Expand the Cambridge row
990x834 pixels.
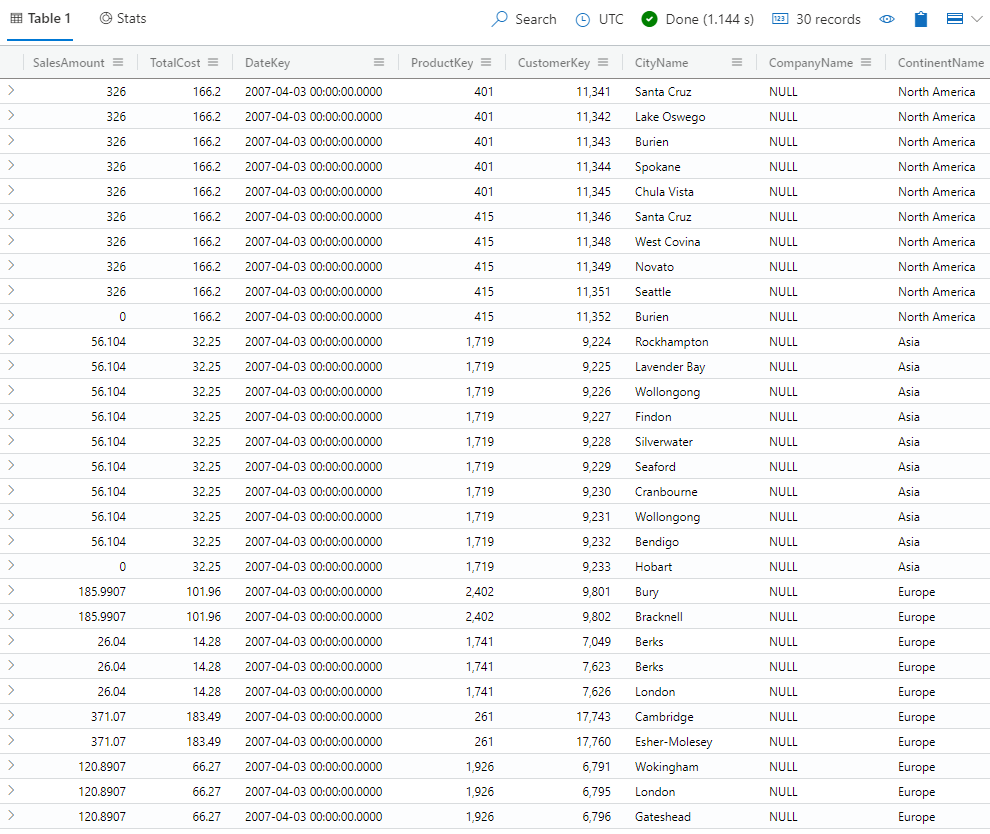coord(11,716)
